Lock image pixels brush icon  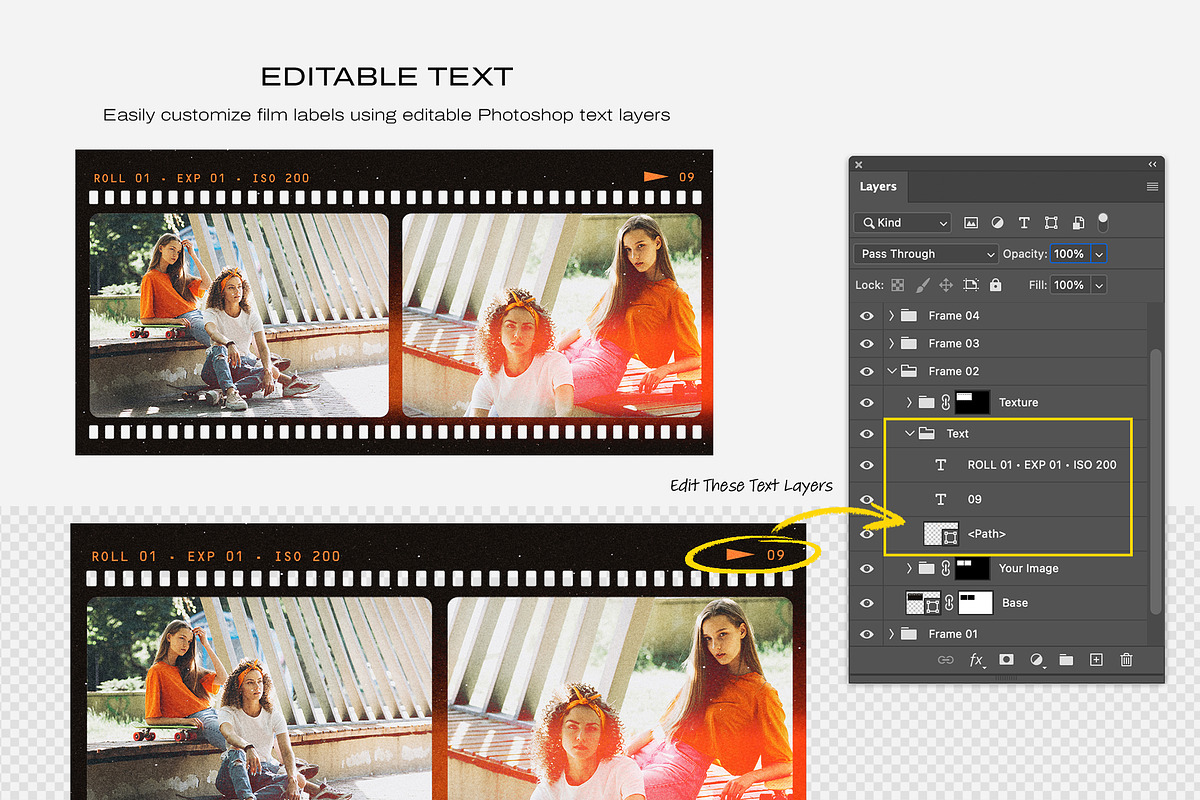(922, 285)
